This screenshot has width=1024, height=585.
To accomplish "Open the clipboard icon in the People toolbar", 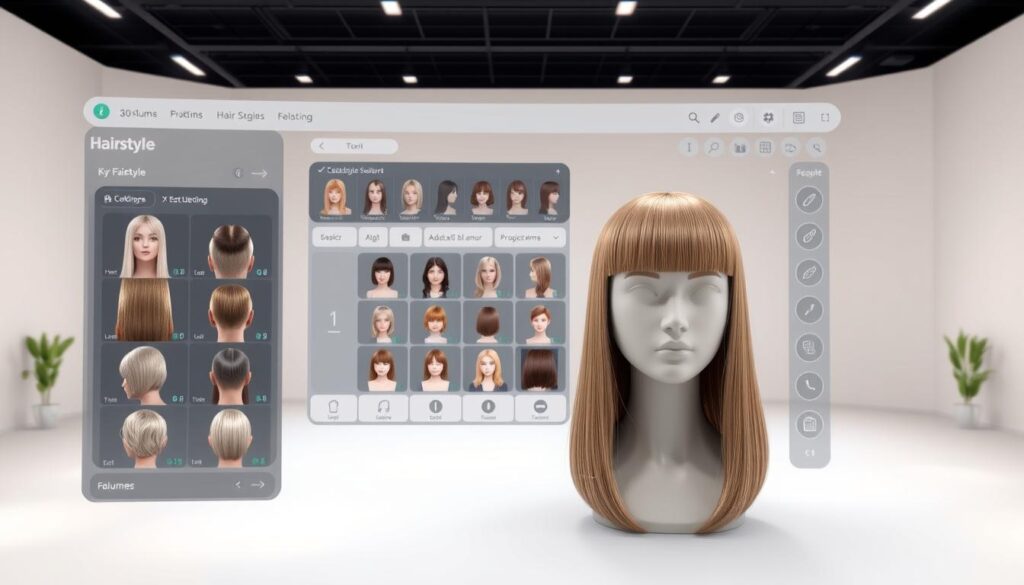I will tap(809, 424).
